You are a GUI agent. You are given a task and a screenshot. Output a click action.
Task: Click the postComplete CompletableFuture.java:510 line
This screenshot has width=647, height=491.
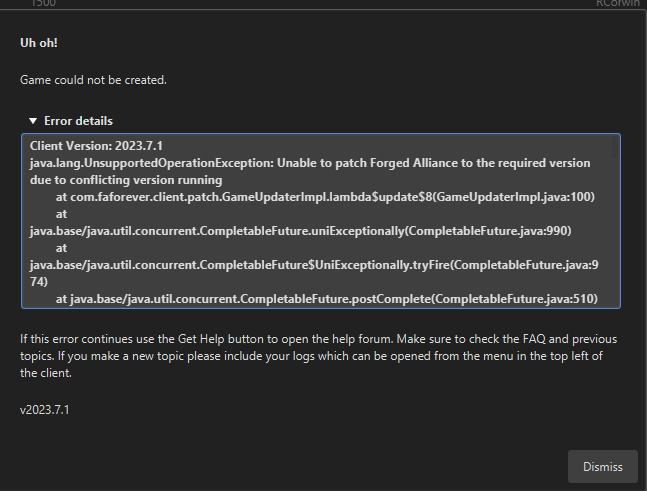coord(326,299)
